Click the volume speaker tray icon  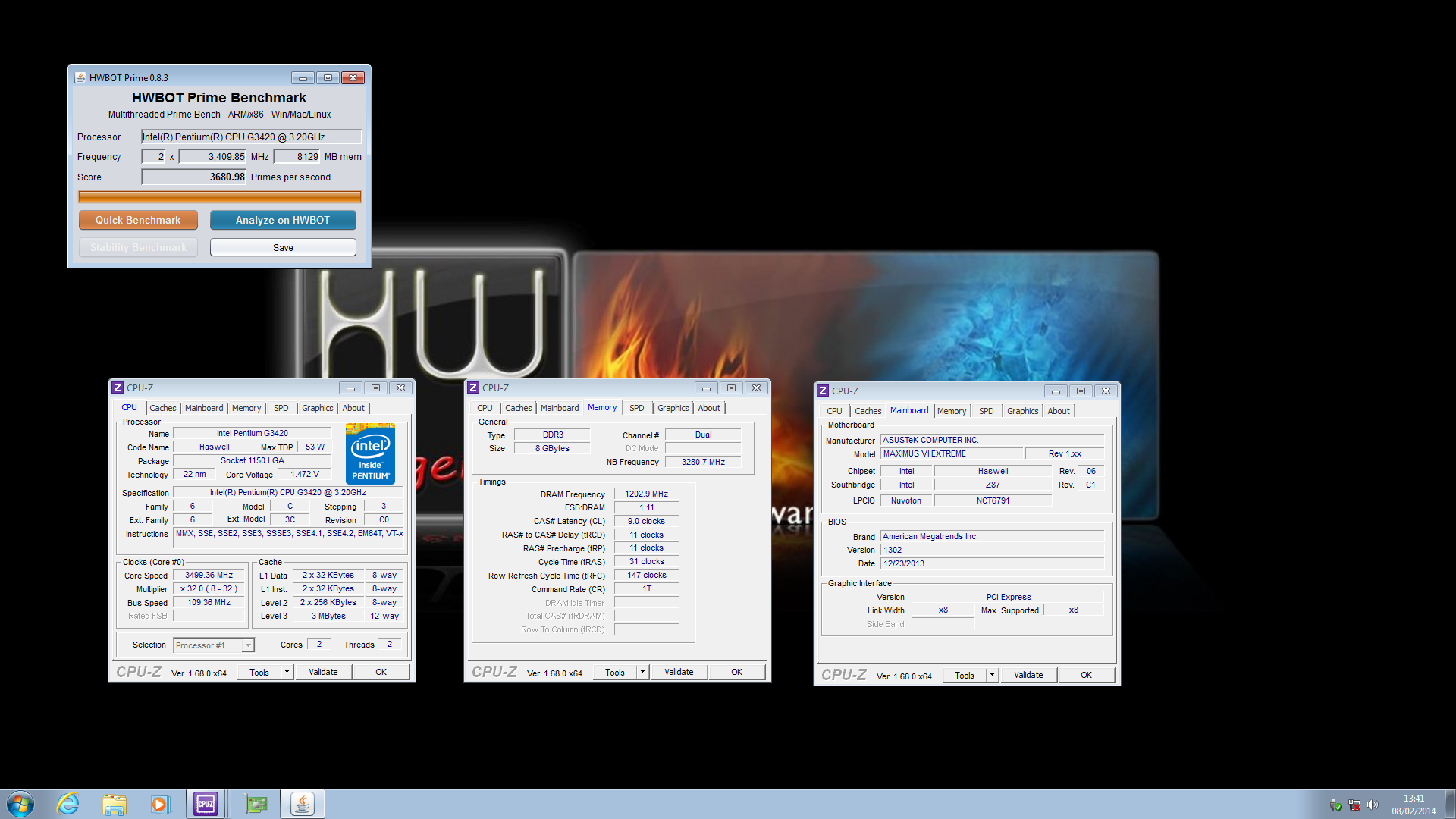tap(1372, 805)
